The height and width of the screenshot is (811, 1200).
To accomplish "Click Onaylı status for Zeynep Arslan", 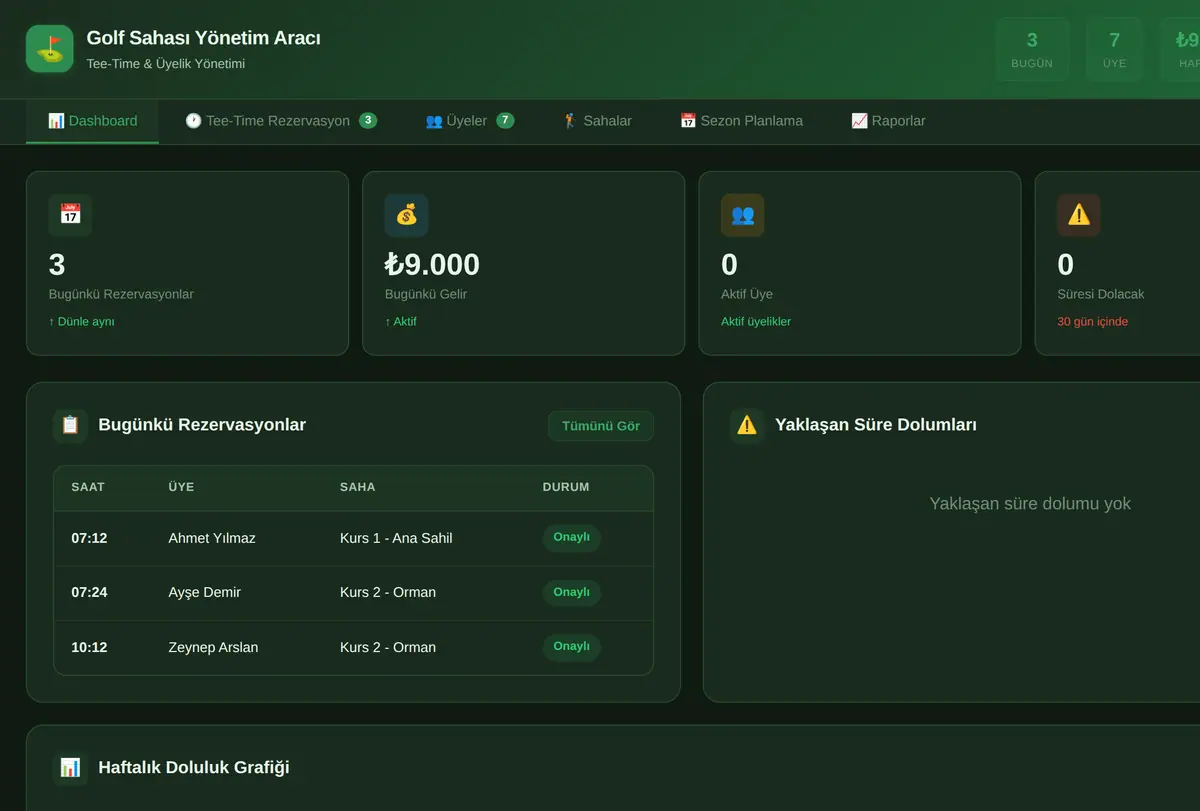I will click(x=572, y=646).
